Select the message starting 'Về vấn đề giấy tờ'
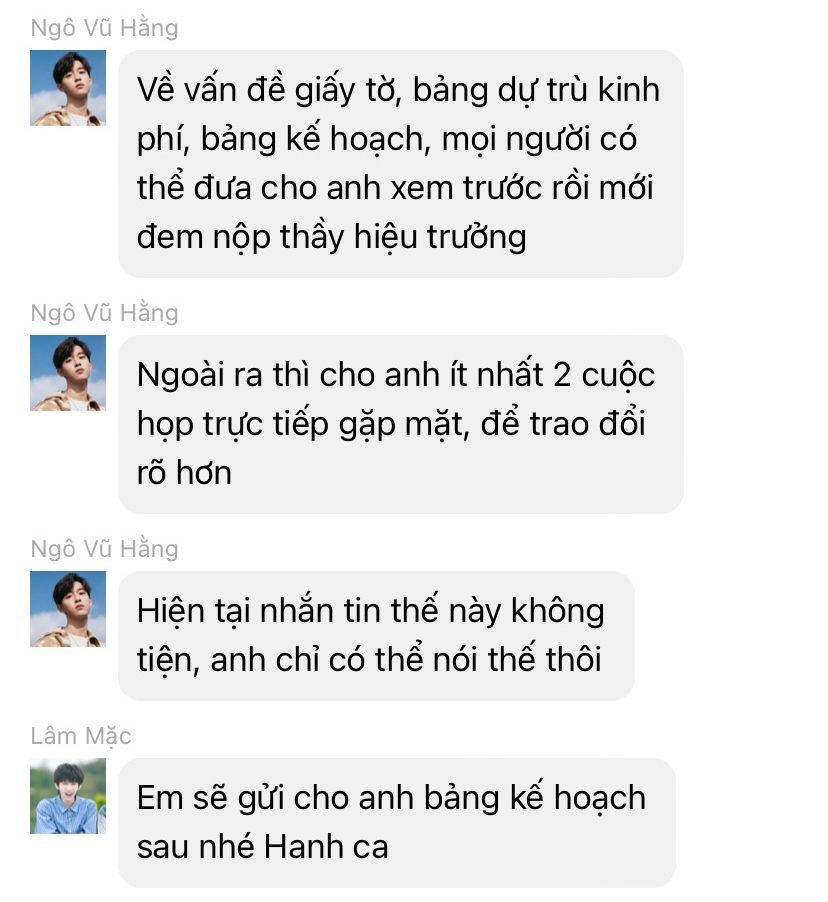 [x=400, y=164]
